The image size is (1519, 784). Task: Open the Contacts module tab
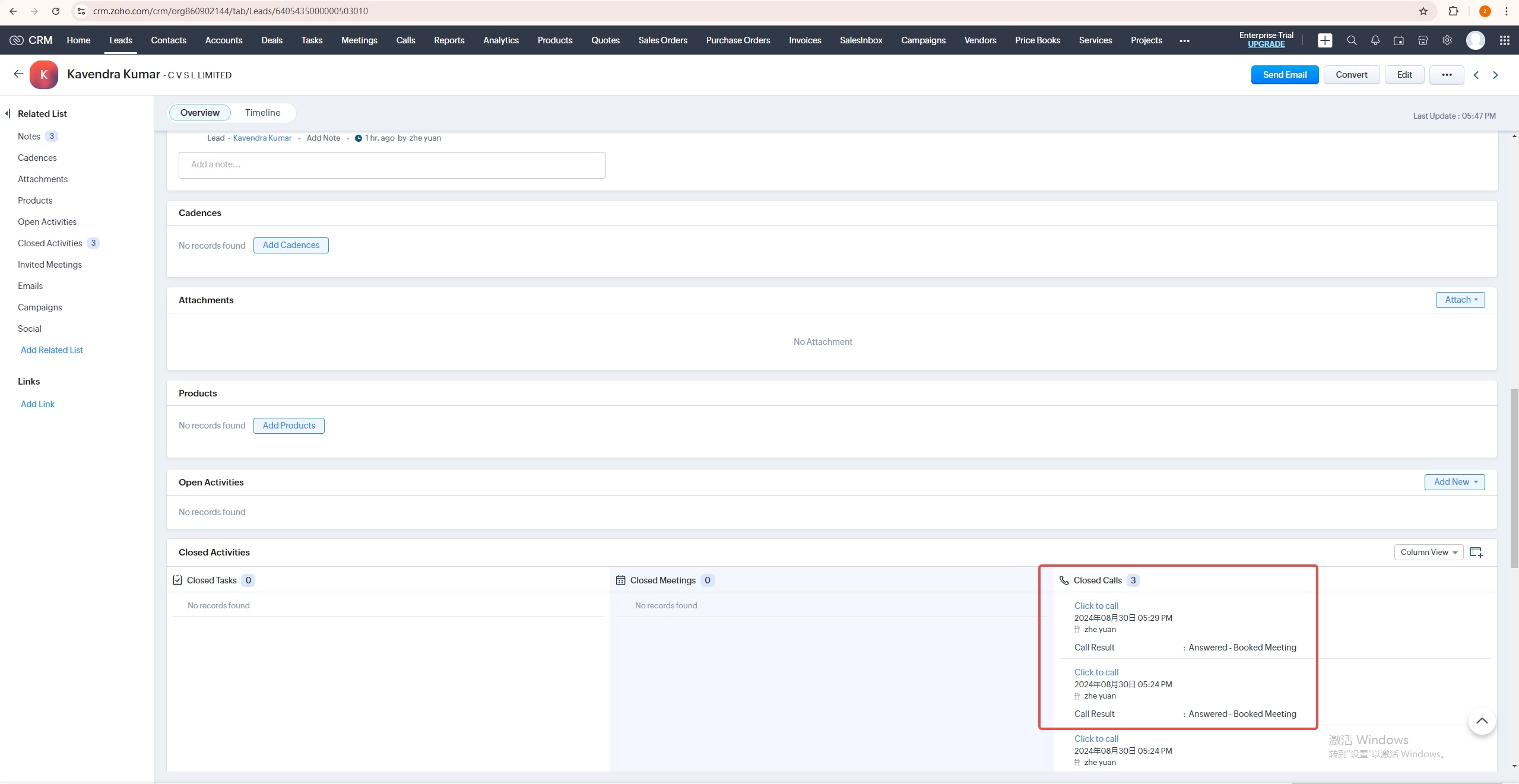click(169, 40)
